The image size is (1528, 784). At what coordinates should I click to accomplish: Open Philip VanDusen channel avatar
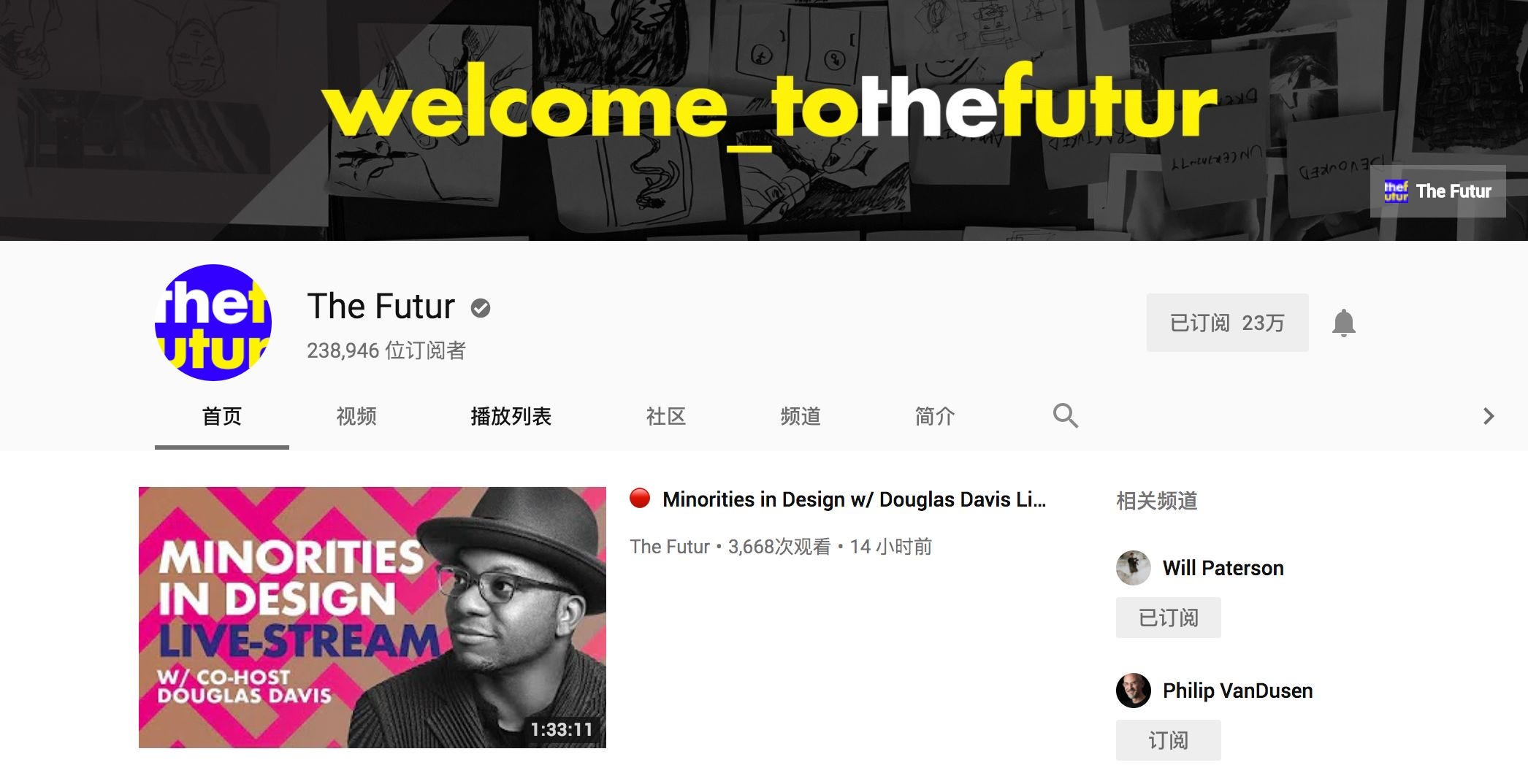tap(1134, 691)
